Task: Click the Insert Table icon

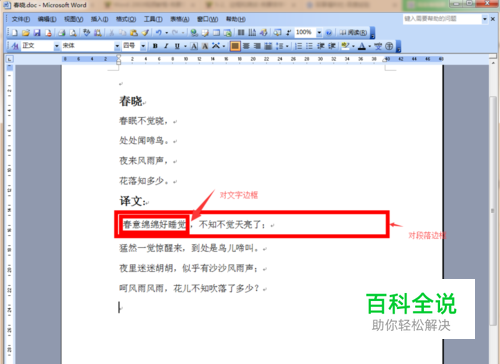Action: 216,33
